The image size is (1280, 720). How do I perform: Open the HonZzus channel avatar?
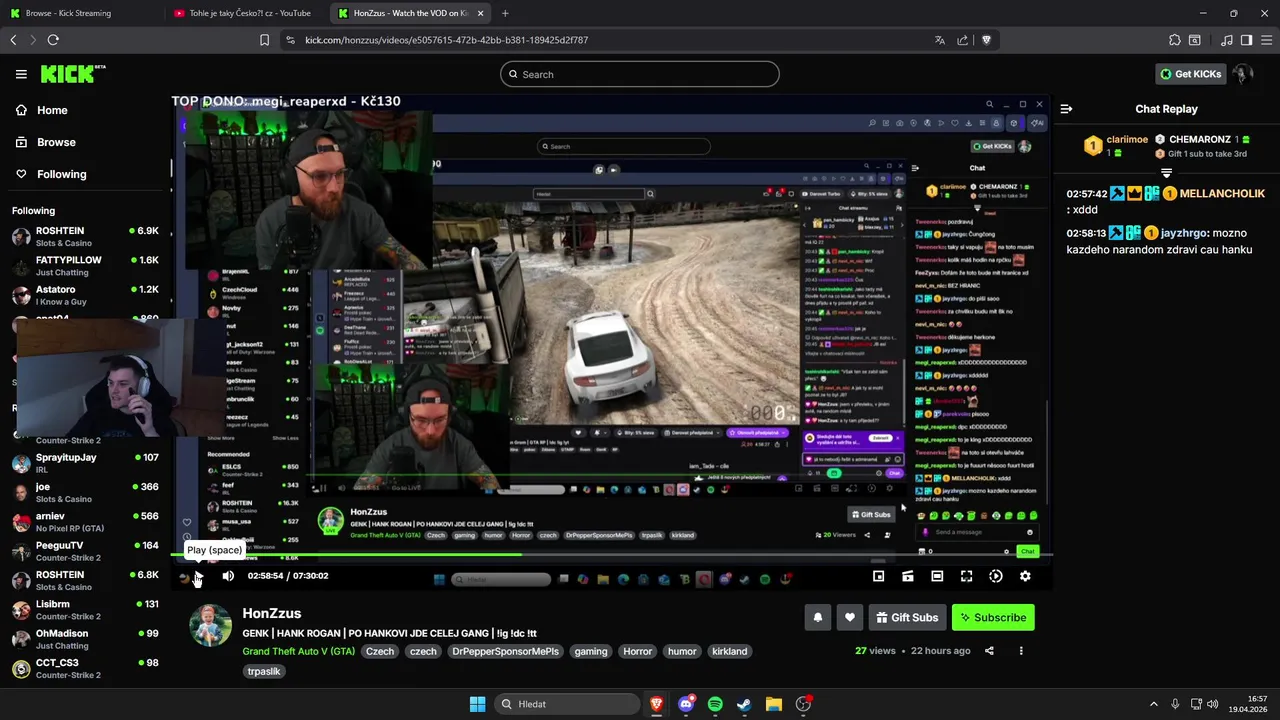[211, 626]
